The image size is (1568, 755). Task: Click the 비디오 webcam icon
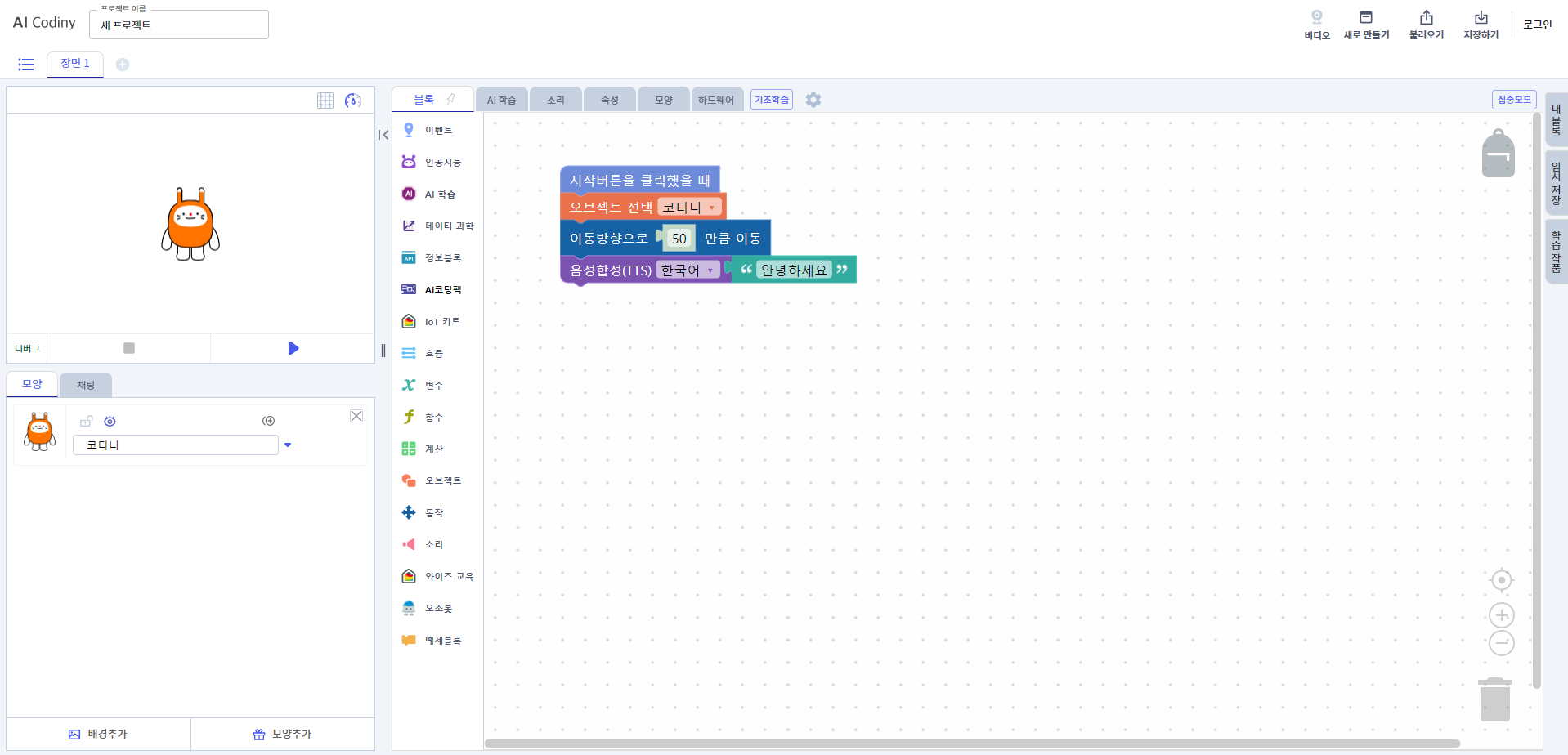tap(1317, 25)
